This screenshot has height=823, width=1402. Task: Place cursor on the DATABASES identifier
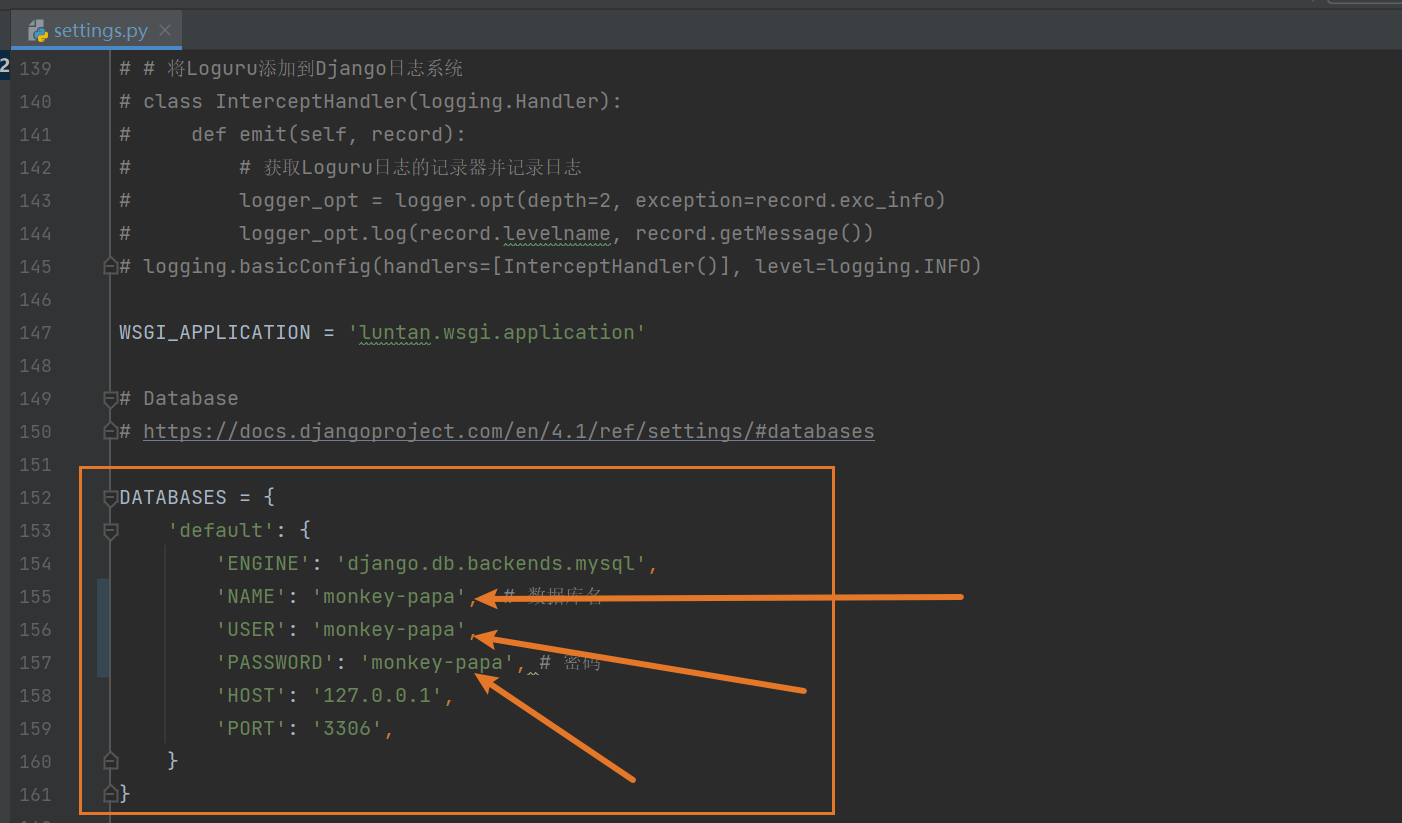coord(173,498)
